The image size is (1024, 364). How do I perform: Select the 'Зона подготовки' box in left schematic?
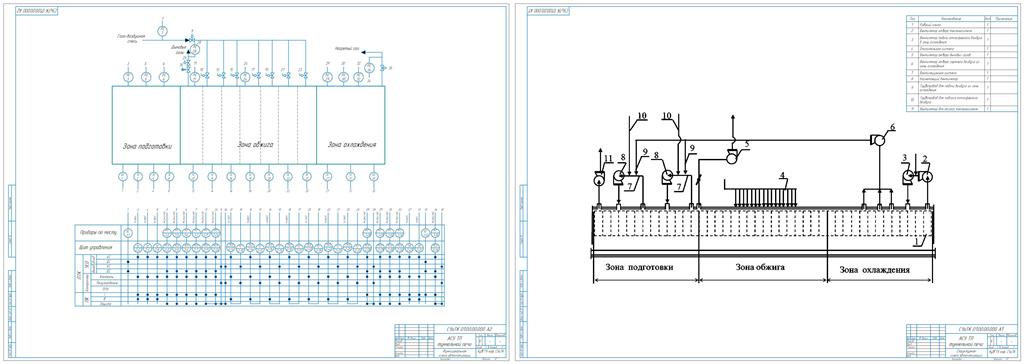[146, 125]
